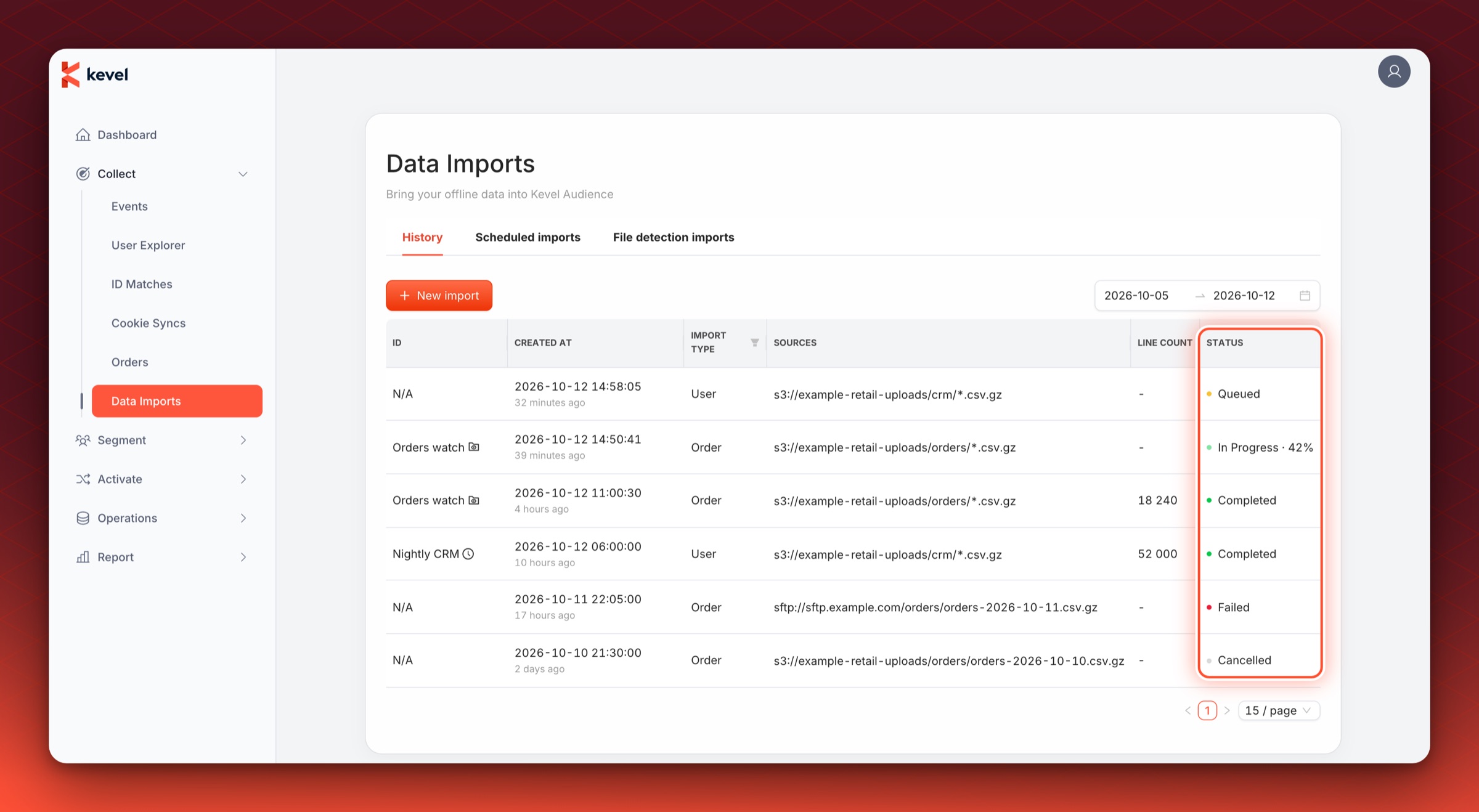Viewport: 1479px width, 812px height.
Task: Select page 1 in pagination
Action: [1207, 710]
